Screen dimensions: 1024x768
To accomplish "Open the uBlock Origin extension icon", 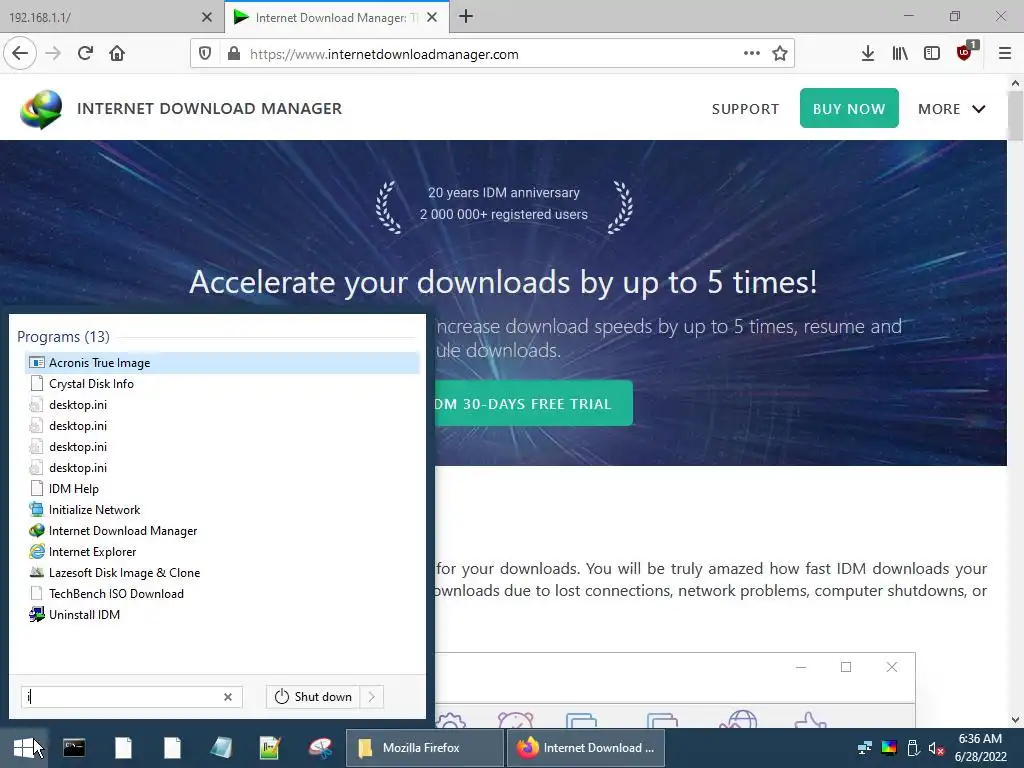I will (x=965, y=52).
